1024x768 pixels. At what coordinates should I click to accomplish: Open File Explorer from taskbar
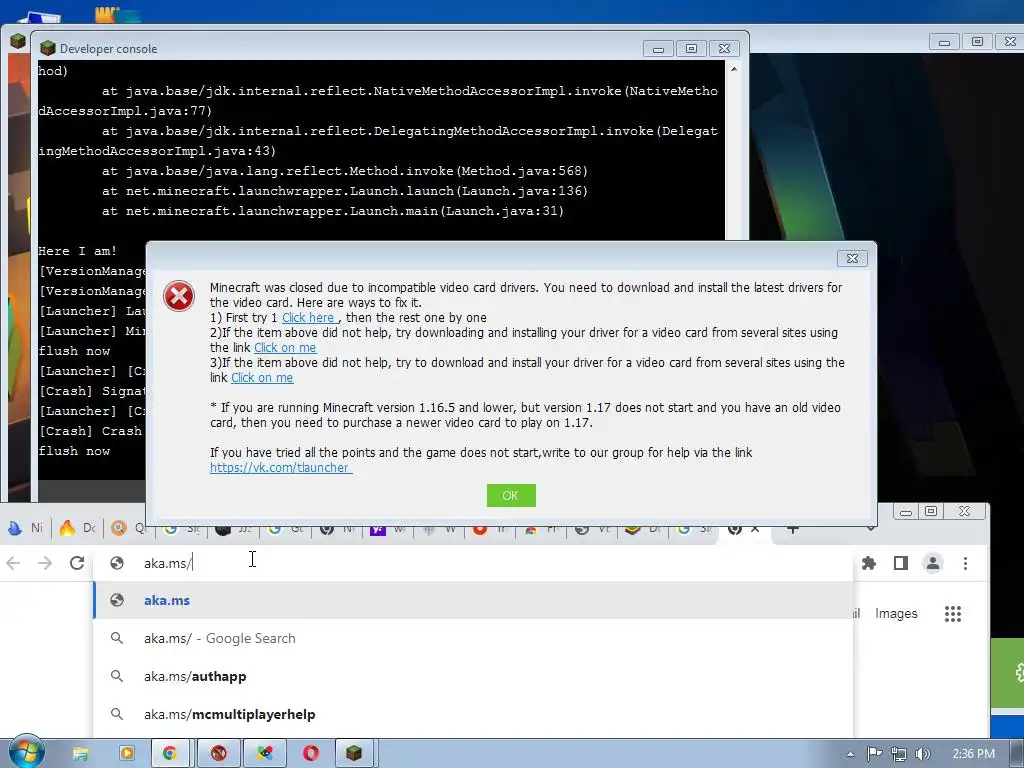[80, 754]
